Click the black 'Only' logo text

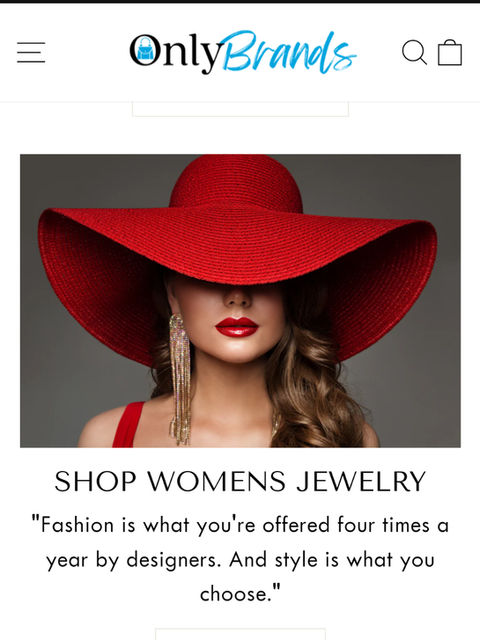pyautogui.click(x=176, y=53)
